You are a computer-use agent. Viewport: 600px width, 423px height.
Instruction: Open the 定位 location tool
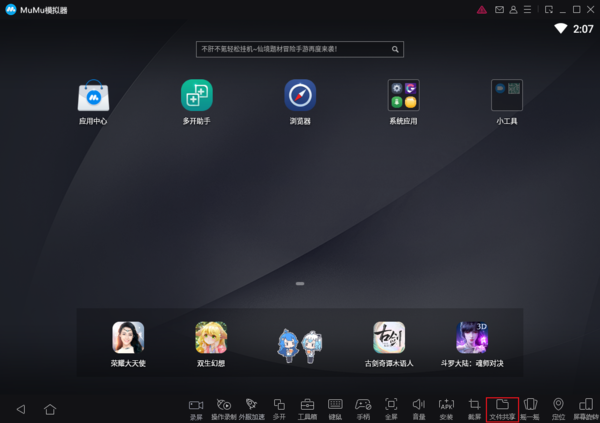pos(558,409)
